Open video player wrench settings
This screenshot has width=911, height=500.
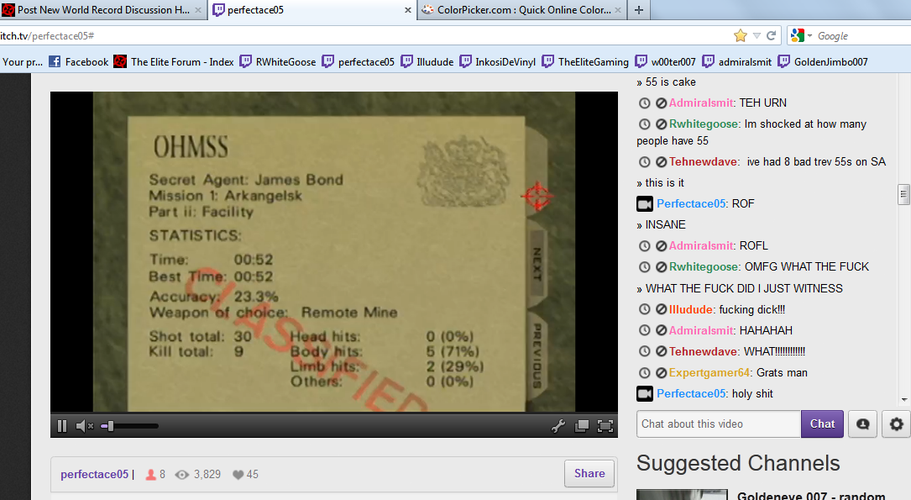(x=559, y=426)
